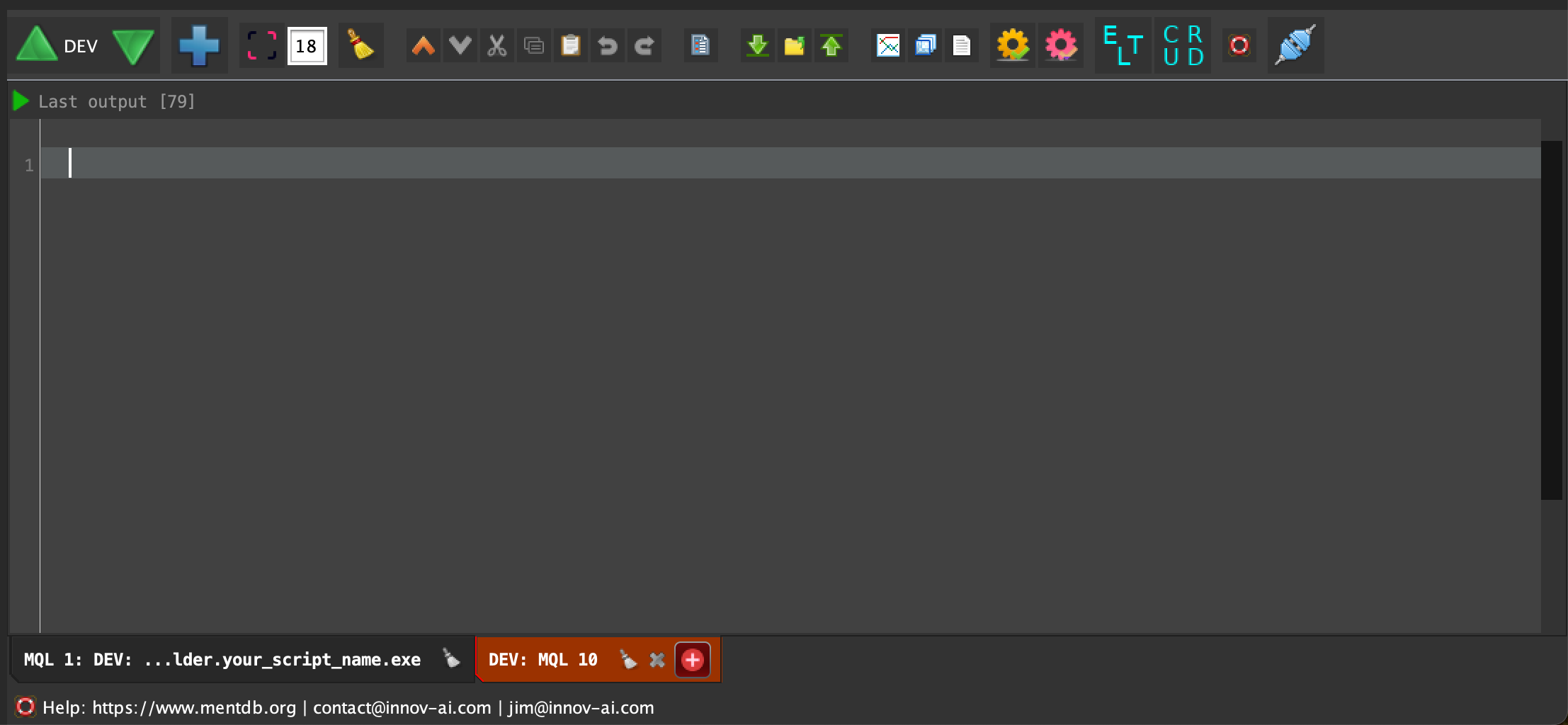The image size is (1568, 725).
Task: Click the yellow broom clear icon
Action: click(x=360, y=46)
